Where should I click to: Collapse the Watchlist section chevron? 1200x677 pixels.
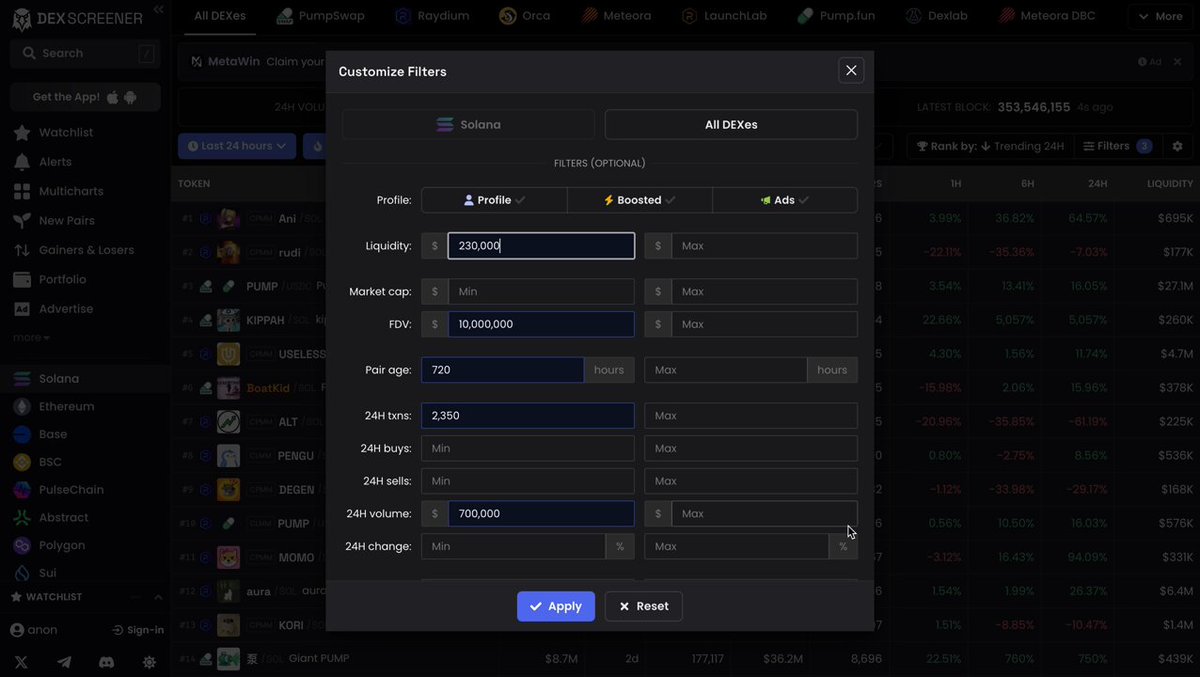coord(158,597)
